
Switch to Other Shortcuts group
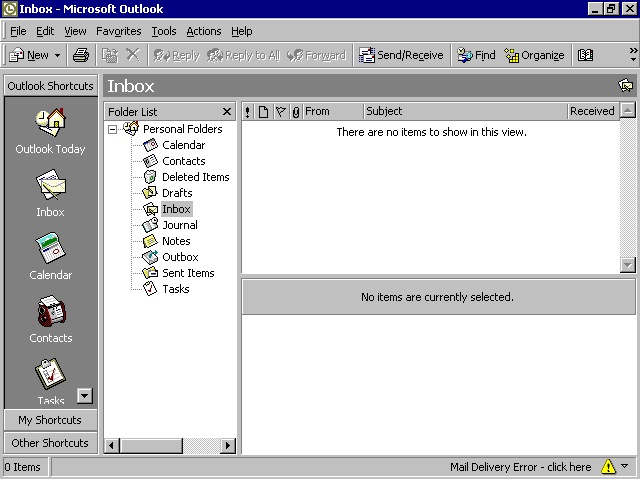coord(51,443)
